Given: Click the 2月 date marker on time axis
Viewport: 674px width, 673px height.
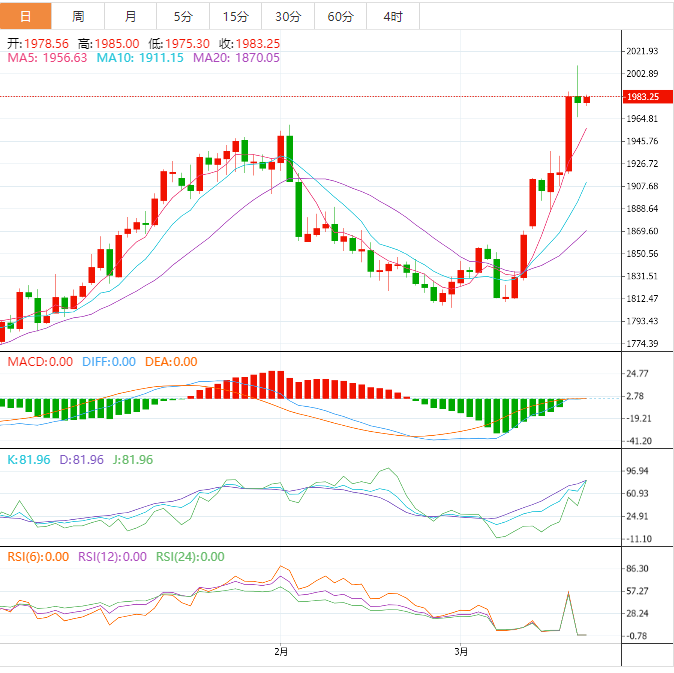Looking at the screenshot, I should 281,652.
